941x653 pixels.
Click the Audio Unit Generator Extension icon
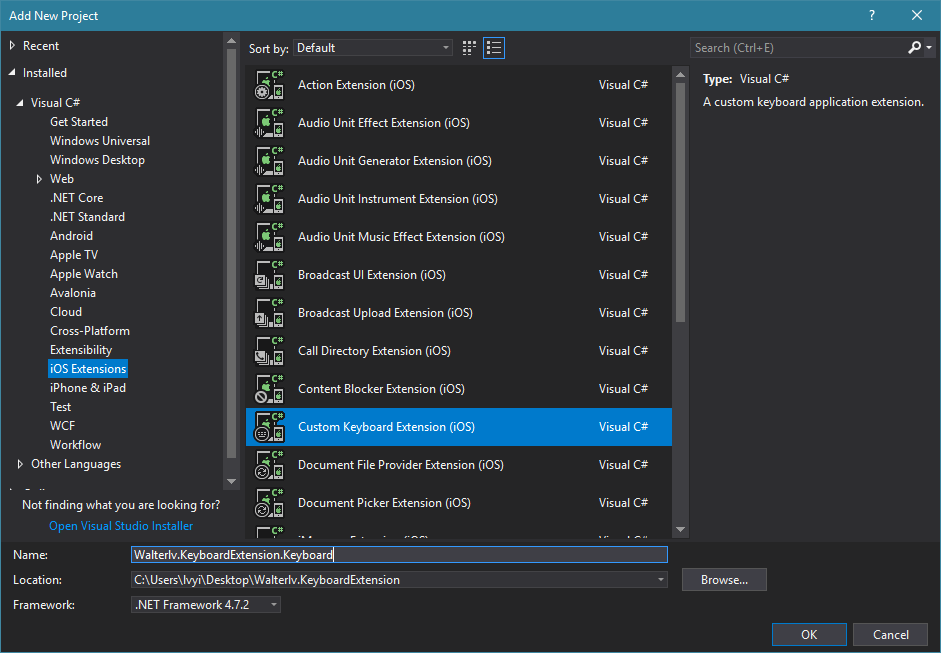pyautogui.click(x=269, y=161)
